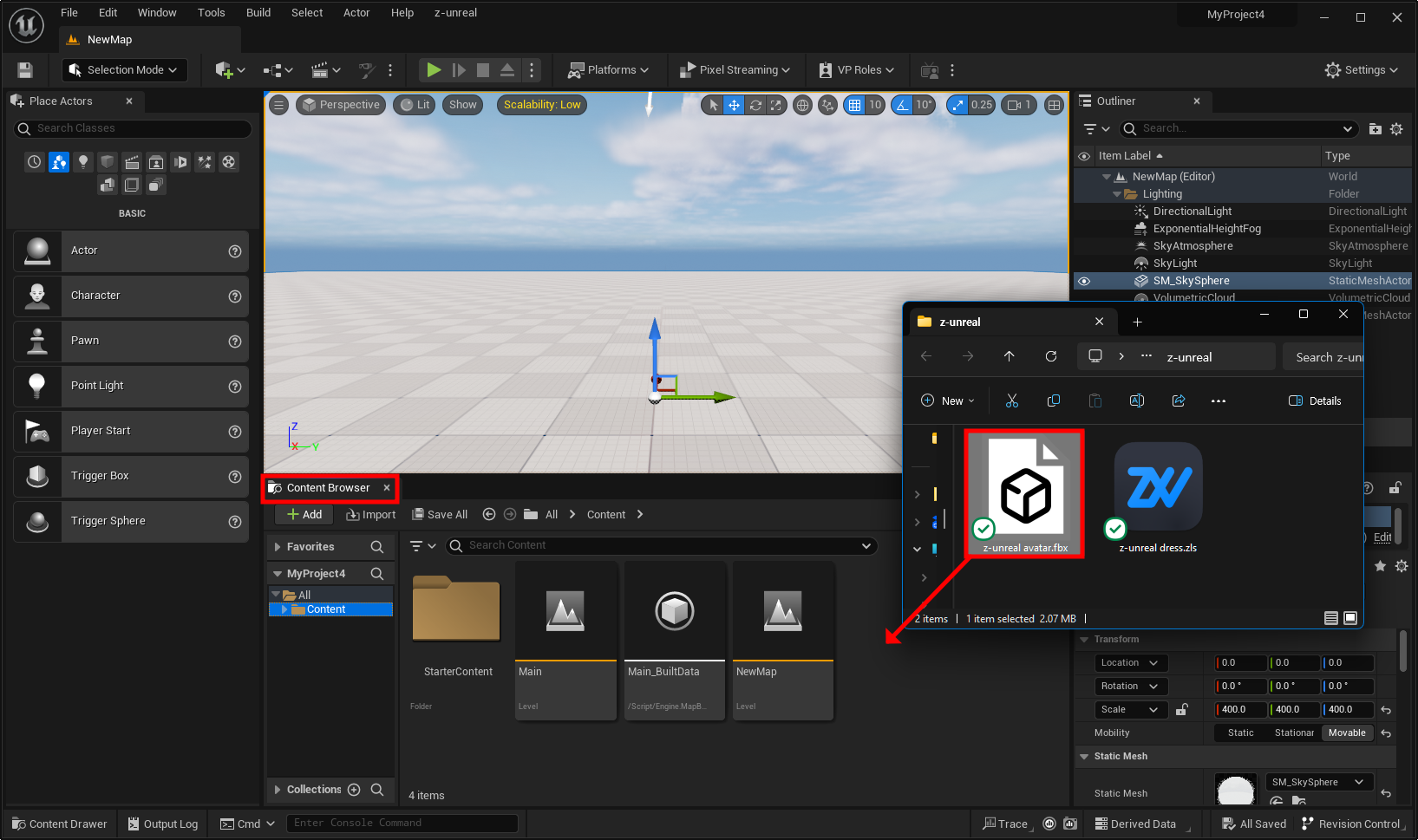The width and height of the screenshot is (1418, 840).
Task: Add a new collection with plus icon
Action: point(354,790)
